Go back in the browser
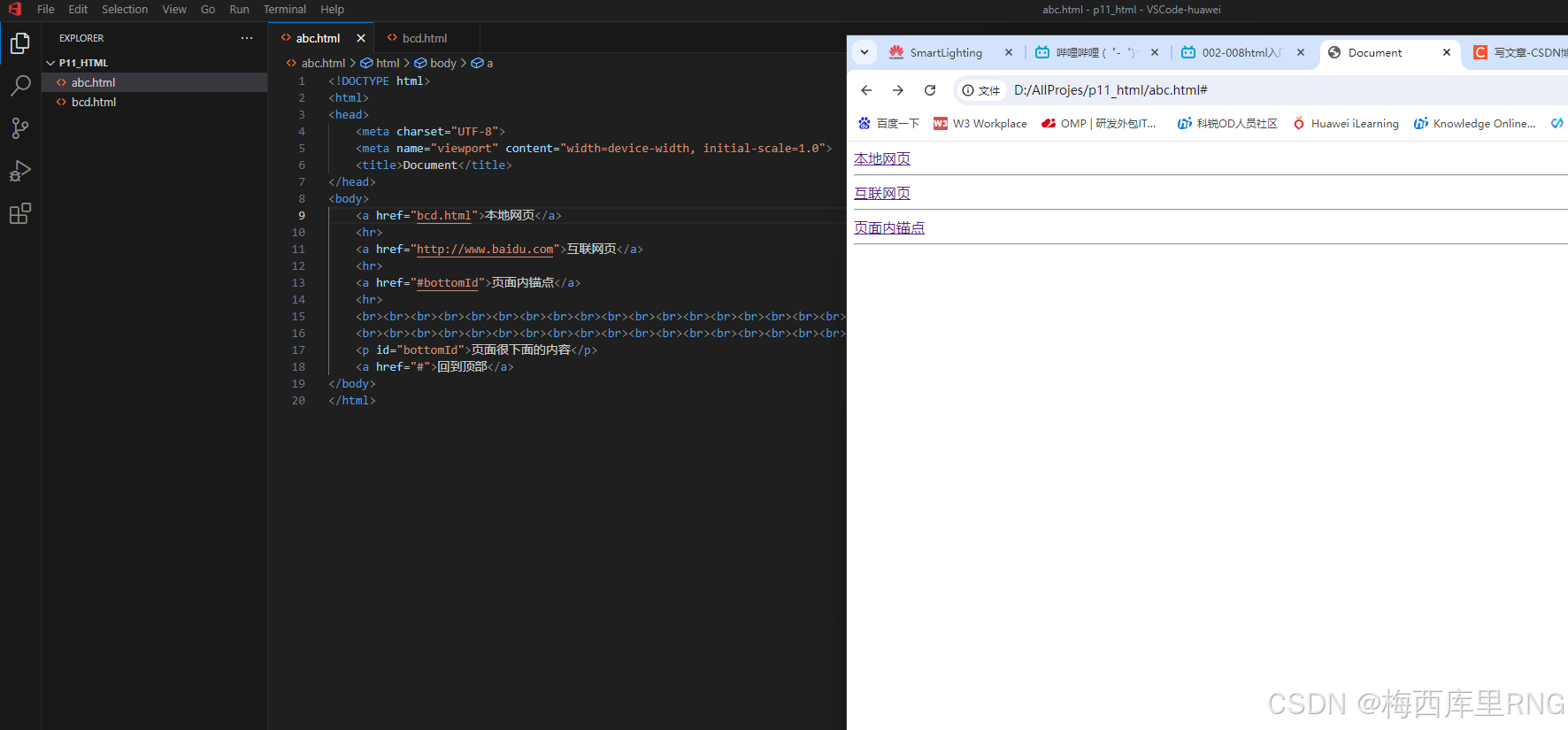The height and width of the screenshot is (730, 1568). tap(866, 90)
